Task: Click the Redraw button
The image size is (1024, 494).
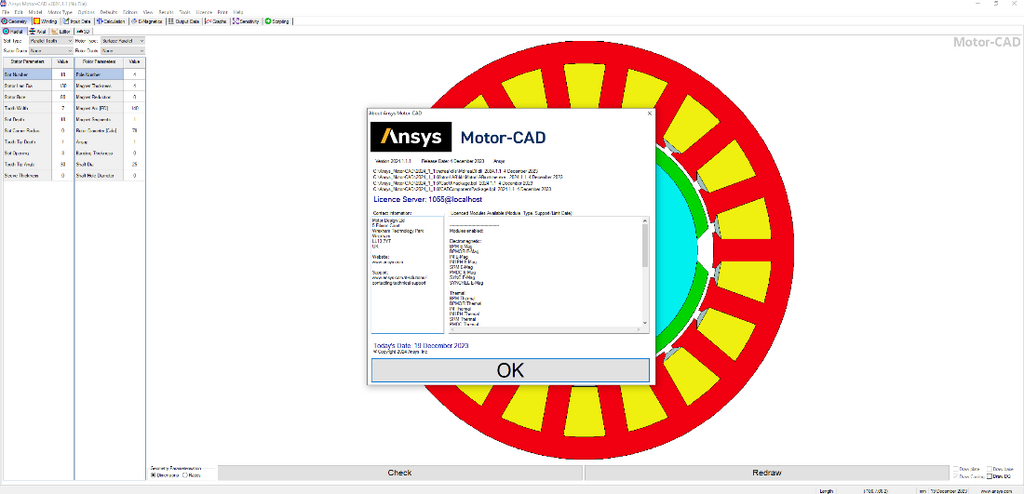Action: point(767,472)
